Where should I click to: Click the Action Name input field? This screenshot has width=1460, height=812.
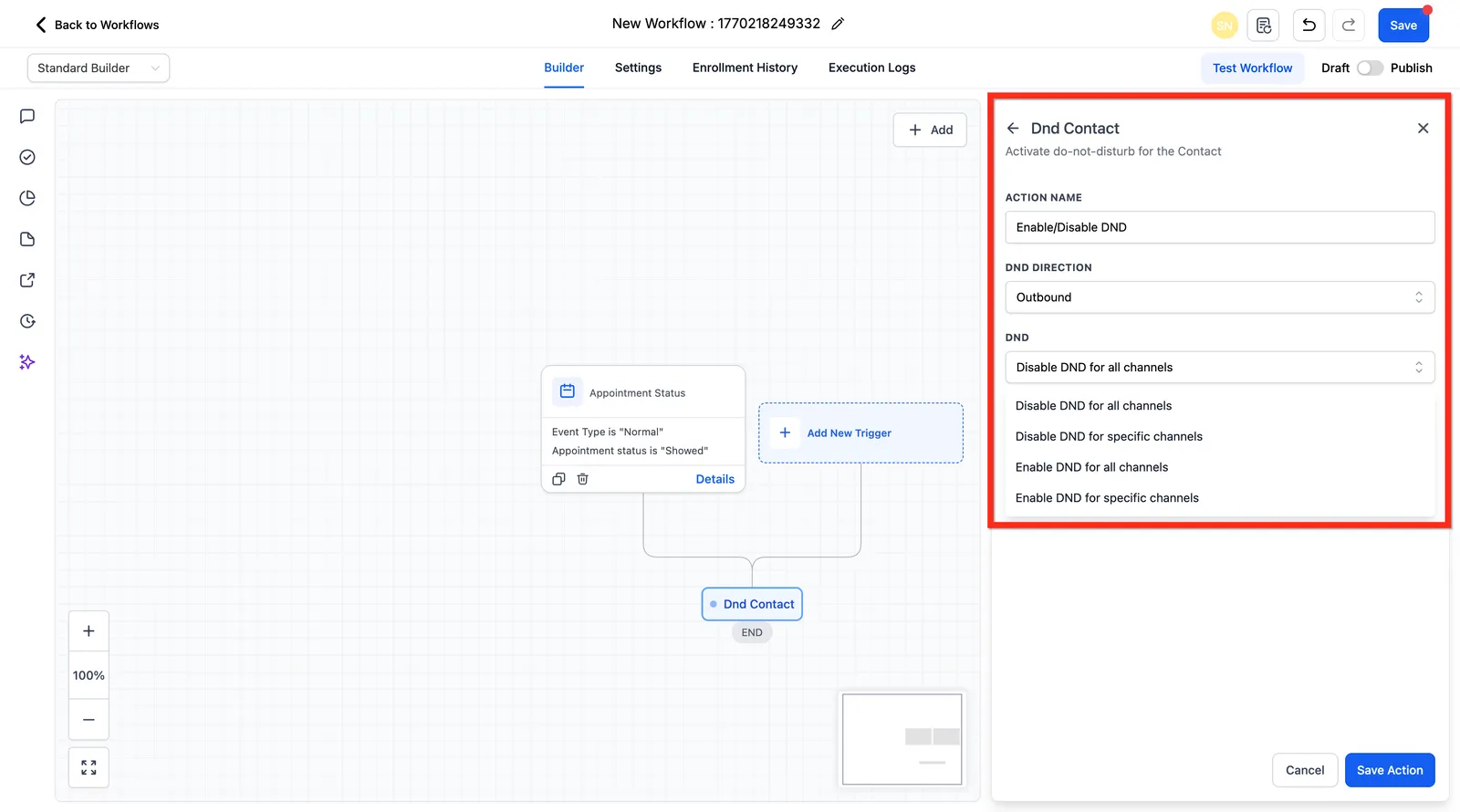tap(1219, 227)
